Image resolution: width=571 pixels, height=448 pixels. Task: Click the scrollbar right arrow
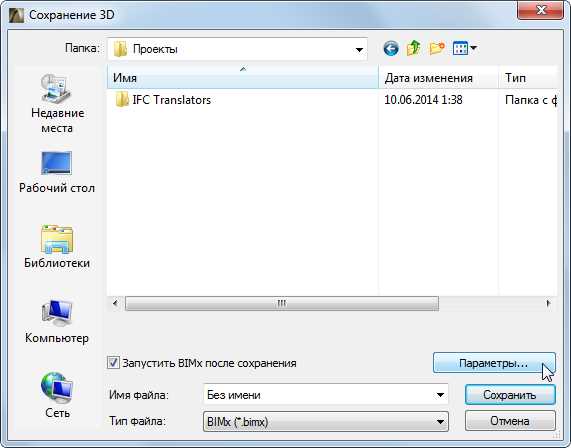[549, 303]
